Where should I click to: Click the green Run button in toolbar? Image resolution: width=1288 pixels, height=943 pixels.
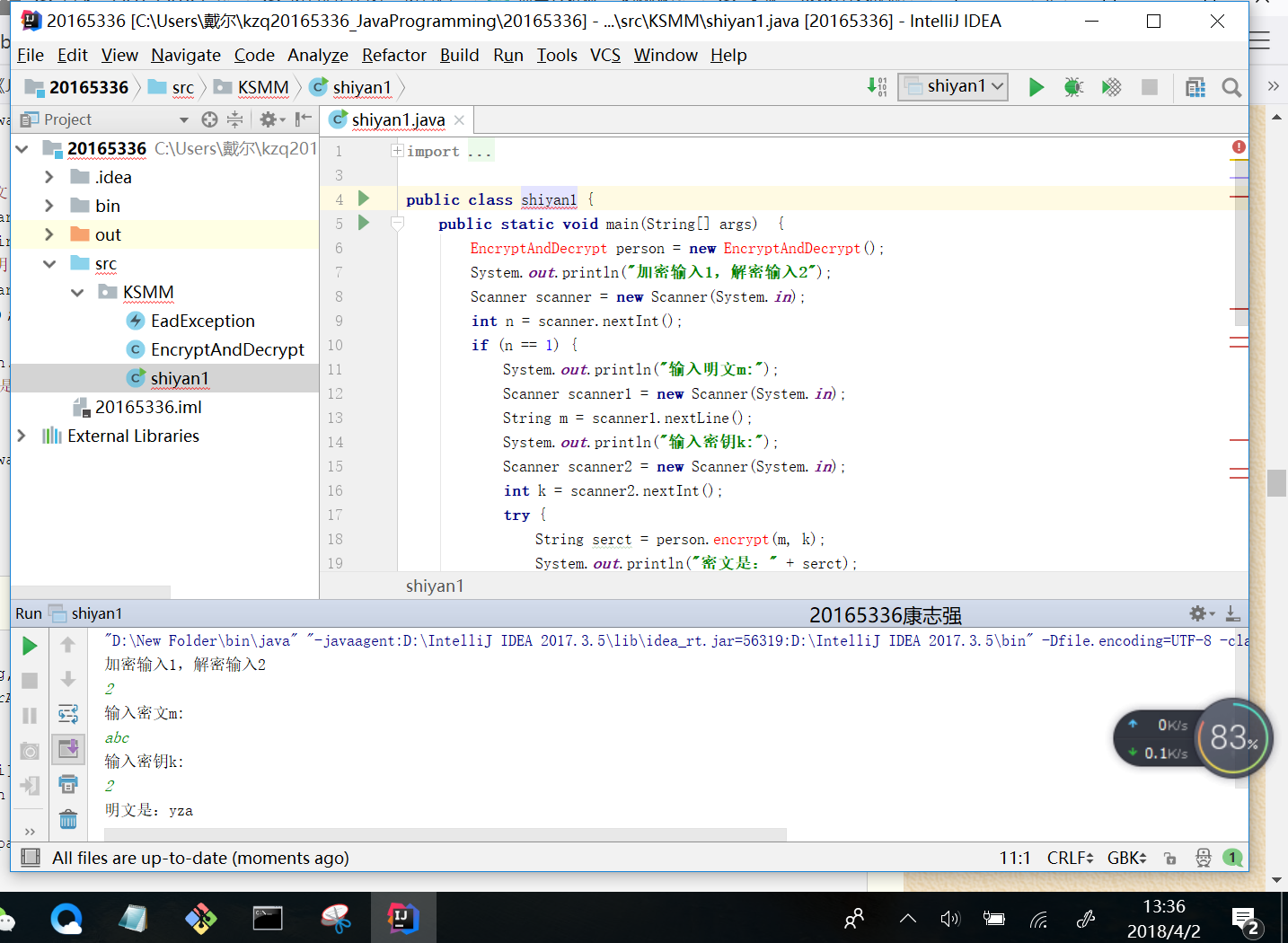[x=1036, y=87]
